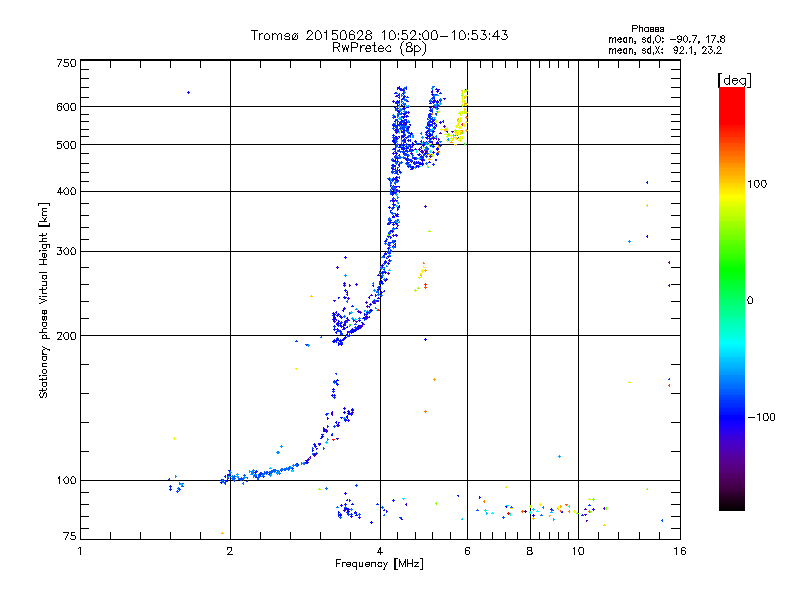This screenshot has width=800, height=600.
Task: Click the x-axis tick label '6'
Action: tap(467, 551)
